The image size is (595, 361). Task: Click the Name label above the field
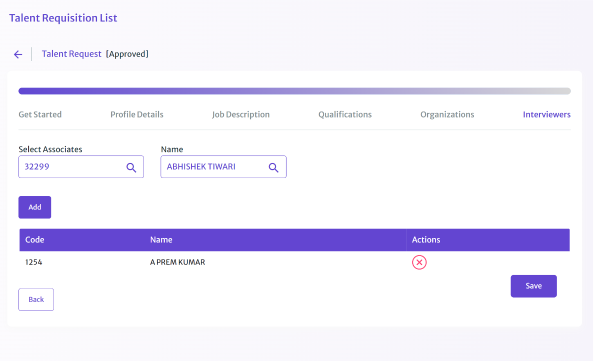pos(172,149)
